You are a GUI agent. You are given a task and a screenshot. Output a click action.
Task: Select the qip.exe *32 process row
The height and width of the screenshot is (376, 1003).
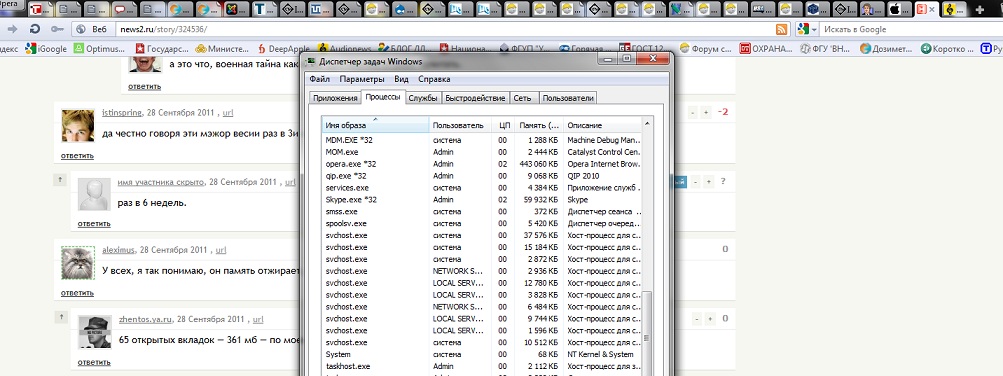point(481,176)
